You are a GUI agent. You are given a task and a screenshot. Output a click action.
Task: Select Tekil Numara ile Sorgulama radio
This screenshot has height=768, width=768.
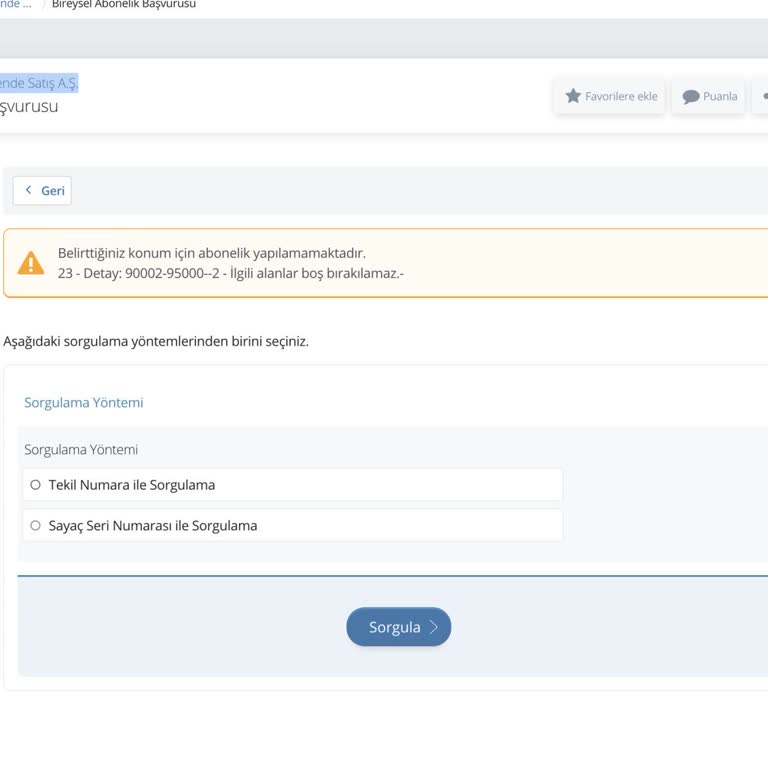(35, 485)
